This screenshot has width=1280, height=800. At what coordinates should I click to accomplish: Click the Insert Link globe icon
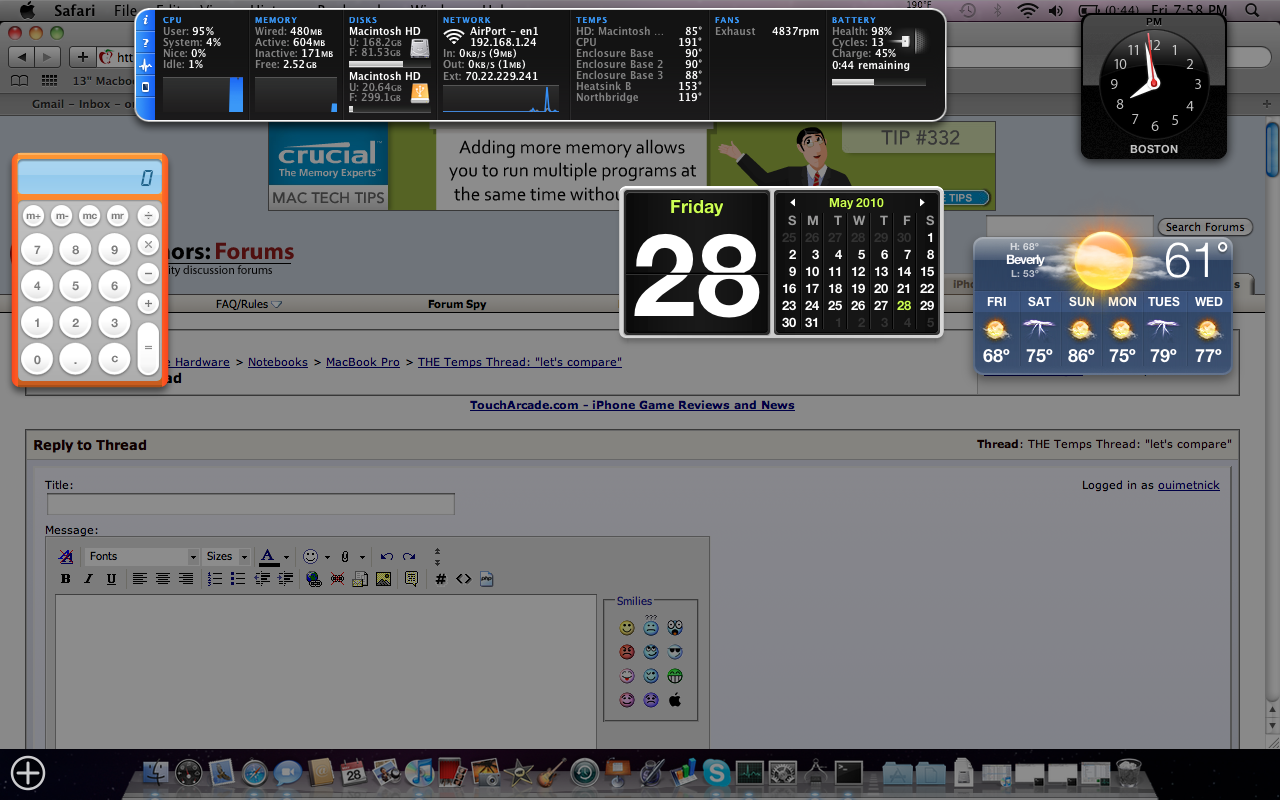pos(314,579)
